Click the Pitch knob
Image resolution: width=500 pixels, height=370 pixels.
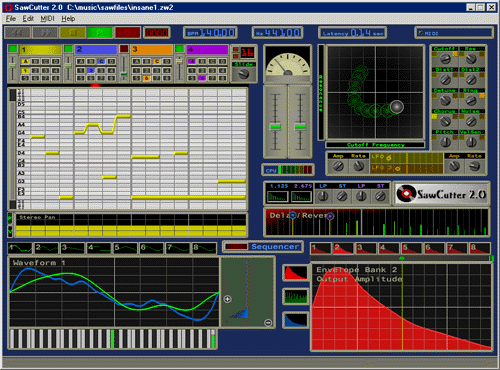point(445,142)
